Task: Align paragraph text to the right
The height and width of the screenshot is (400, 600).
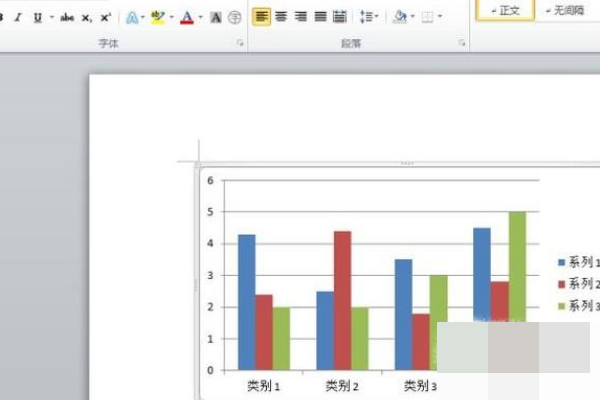Action: [301, 17]
